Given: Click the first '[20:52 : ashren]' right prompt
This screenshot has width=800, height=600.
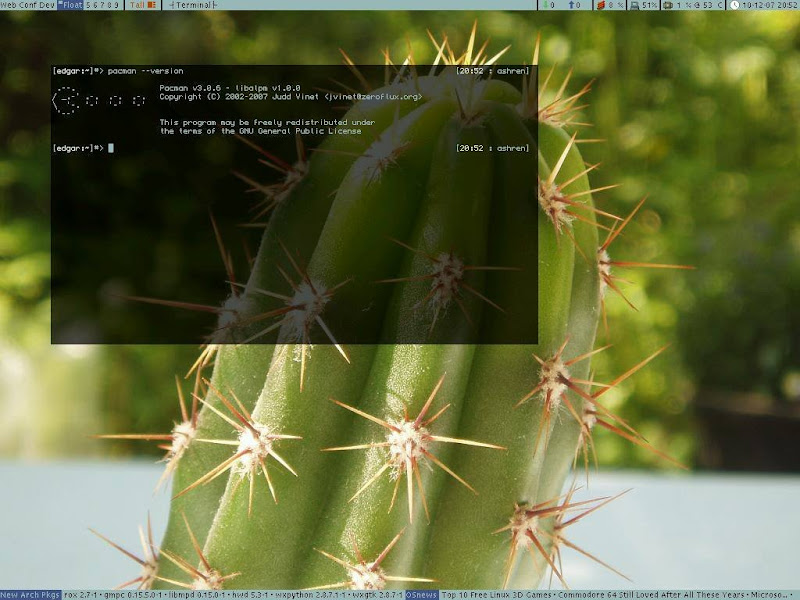Looking at the screenshot, I should point(492,71).
